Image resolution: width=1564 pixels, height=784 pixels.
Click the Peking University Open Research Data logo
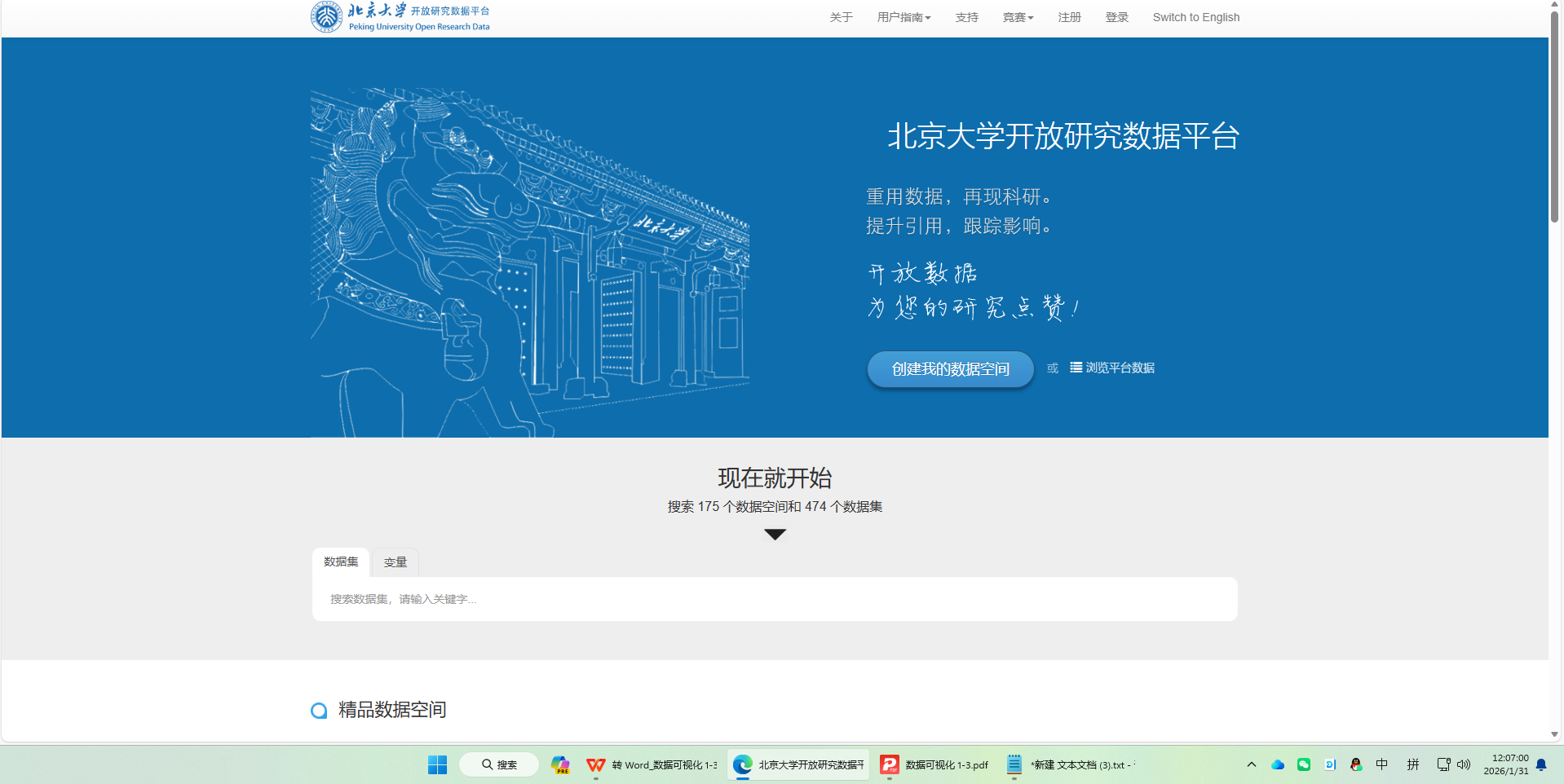(400, 17)
